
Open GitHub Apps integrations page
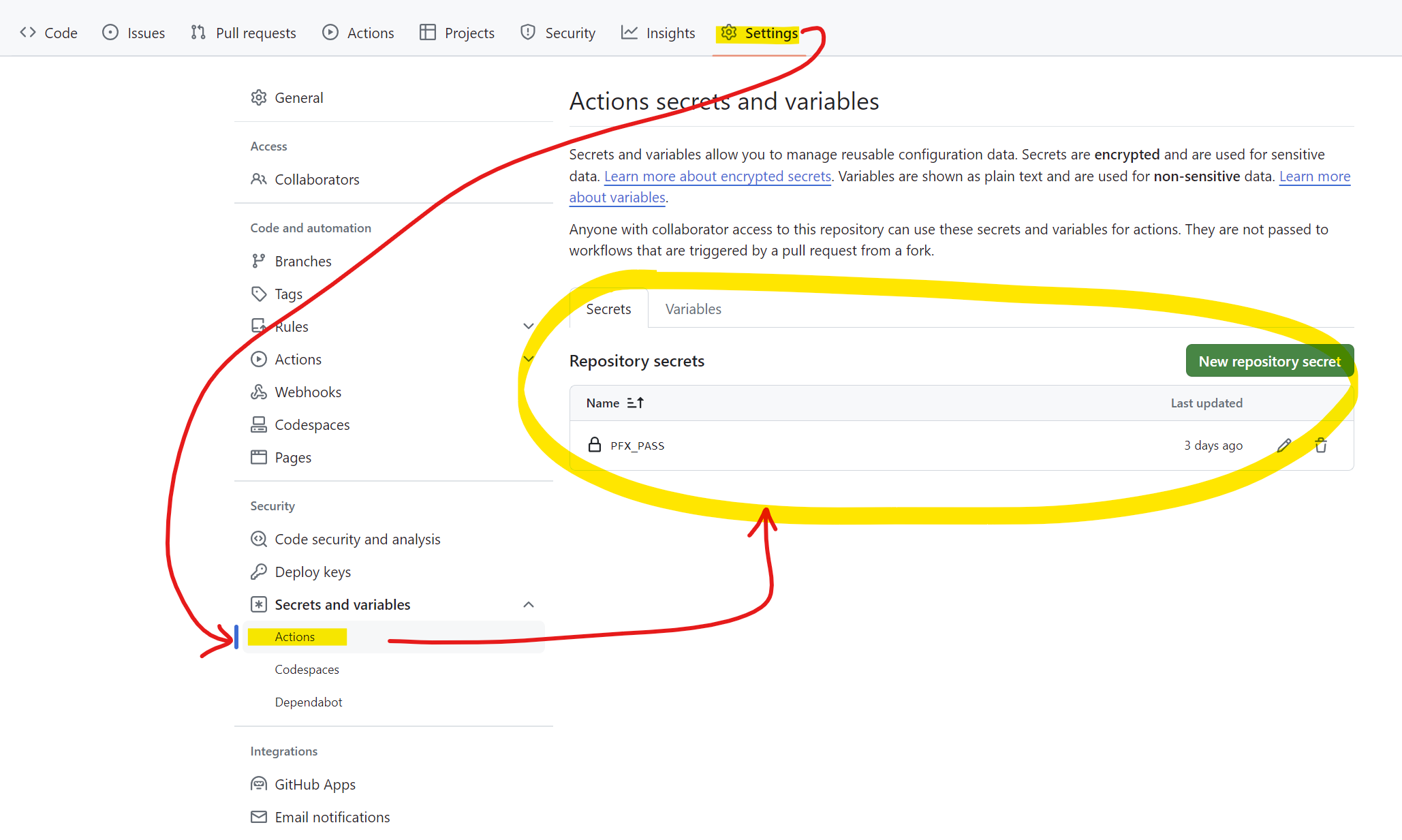tap(314, 785)
